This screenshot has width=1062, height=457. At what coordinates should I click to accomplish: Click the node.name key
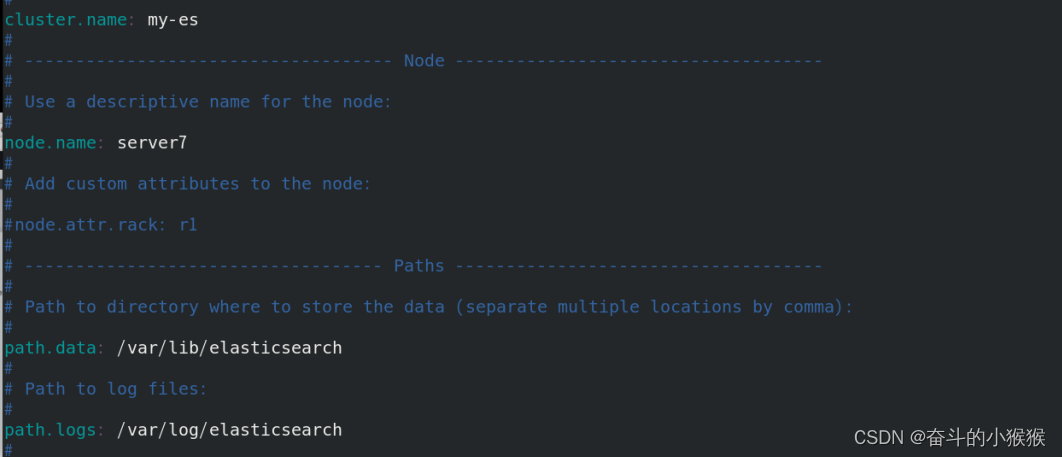point(54,143)
